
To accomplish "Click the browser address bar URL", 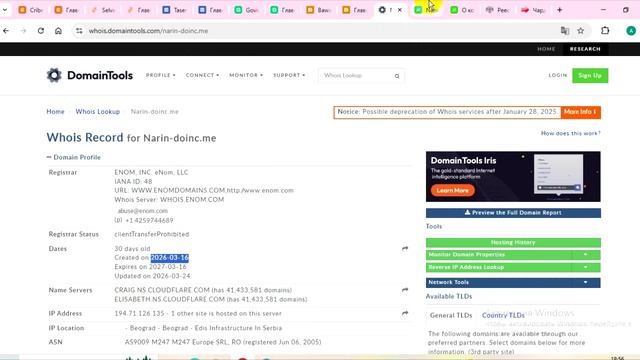I will (x=148, y=31).
